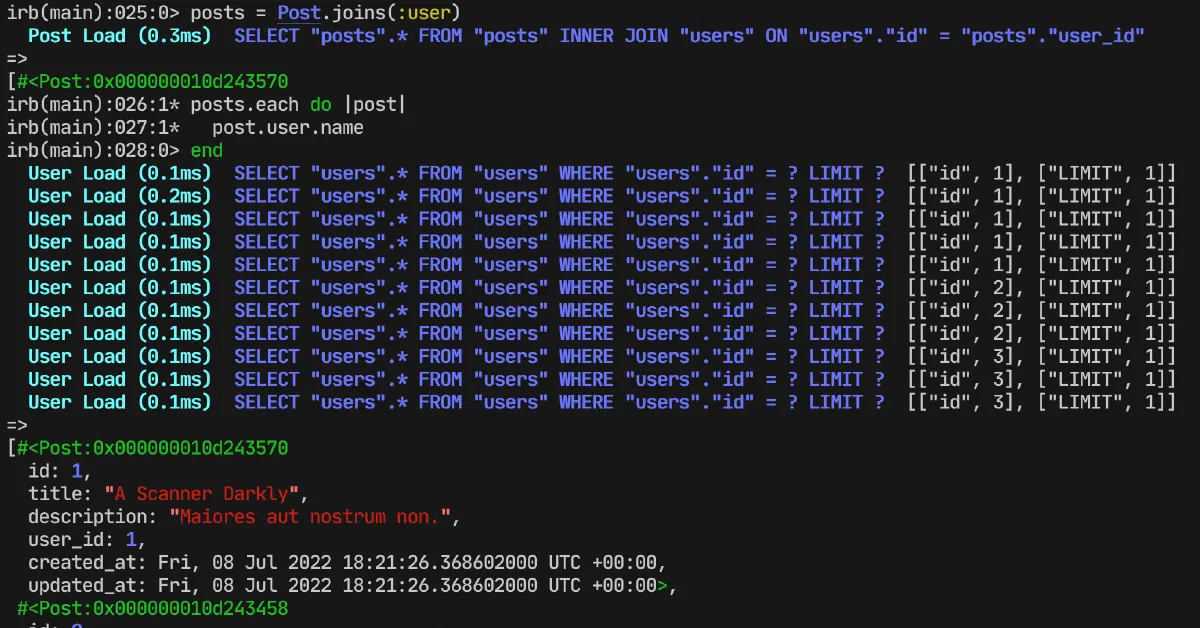Select the post.user.name expression
This screenshot has height=628, width=1200.
tap(288, 128)
